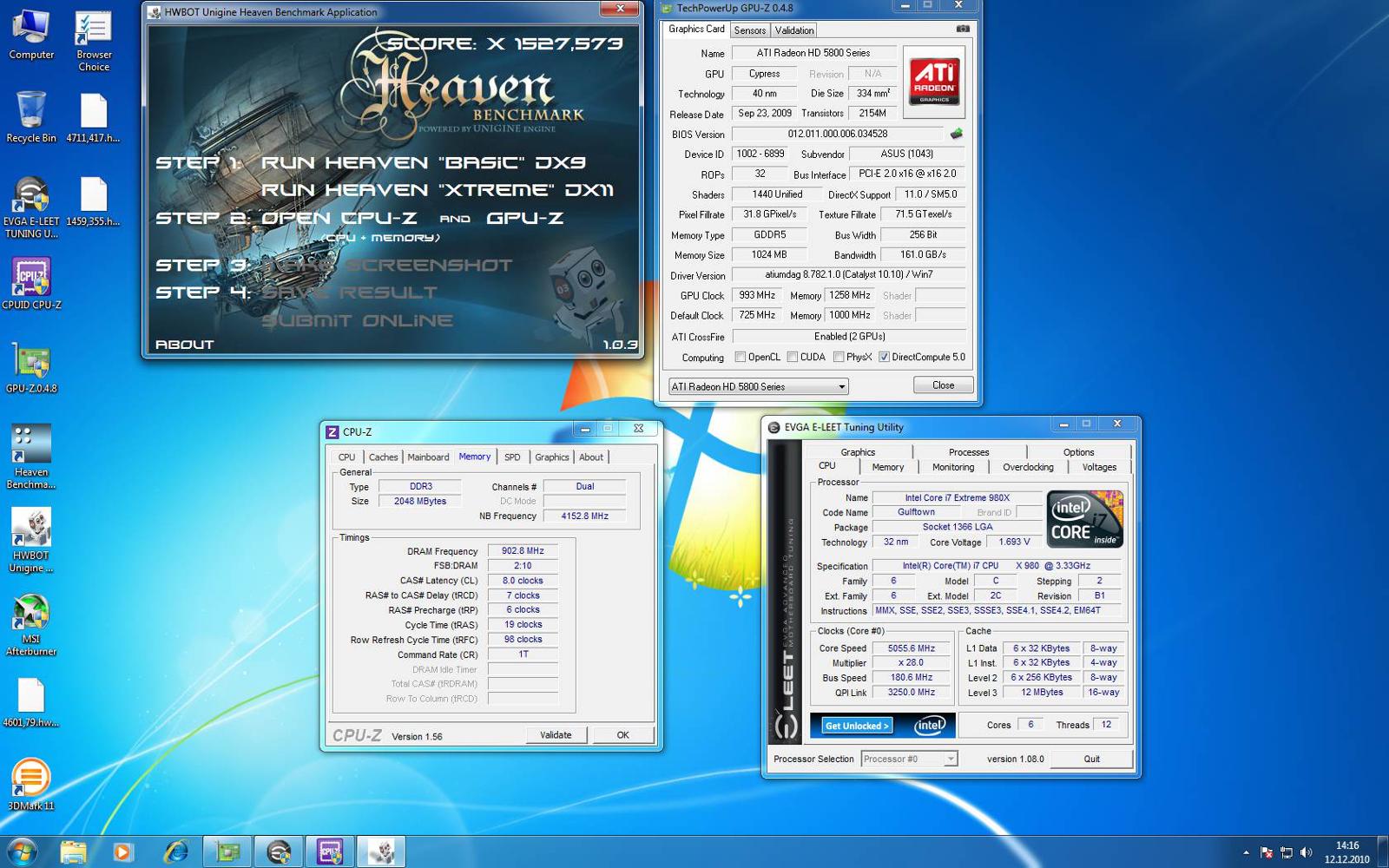This screenshot has height=868, width=1389.
Task: Show hidden tray icons arrow
Action: pyautogui.click(x=1246, y=852)
